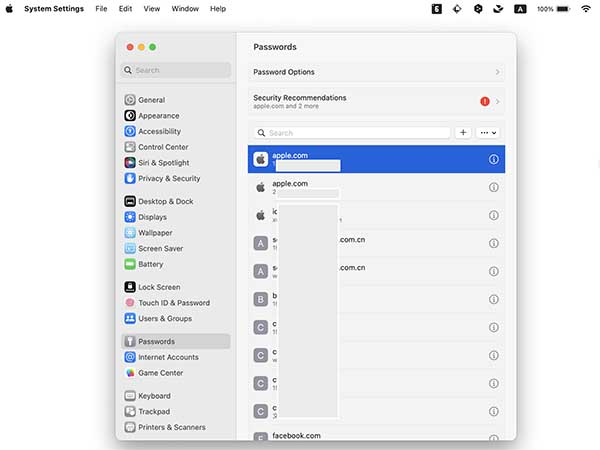The image size is (600, 450).
Task: Open the Help menu
Action: tap(218, 9)
